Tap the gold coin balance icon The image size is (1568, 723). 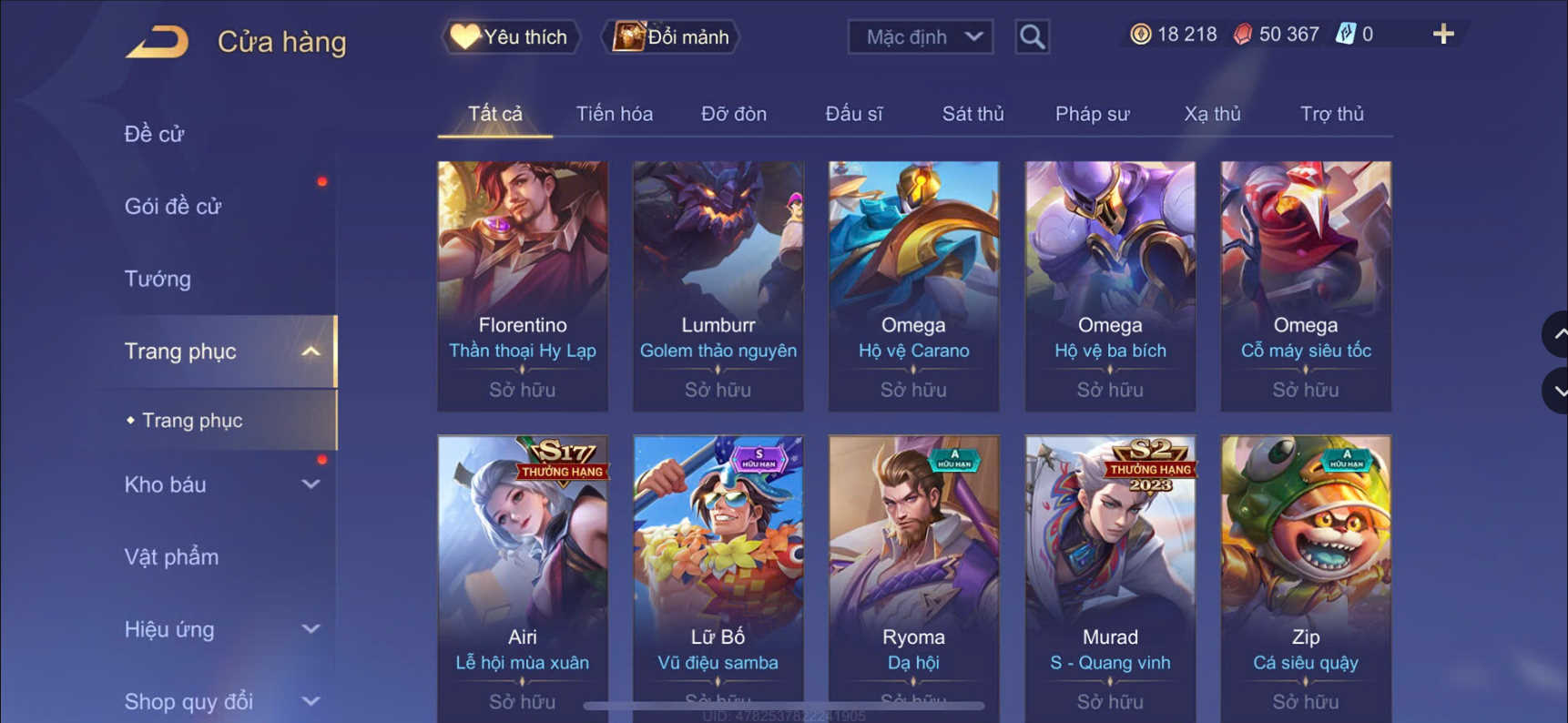pyautogui.click(x=1140, y=35)
